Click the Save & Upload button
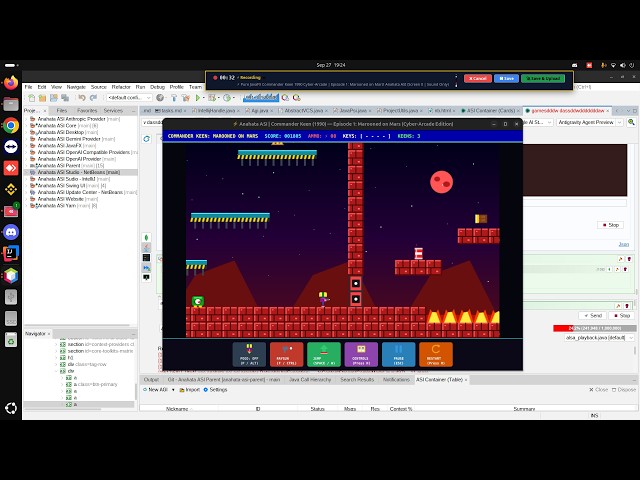This screenshot has height=480, width=640. pyautogui.click(x=543, y=78)
